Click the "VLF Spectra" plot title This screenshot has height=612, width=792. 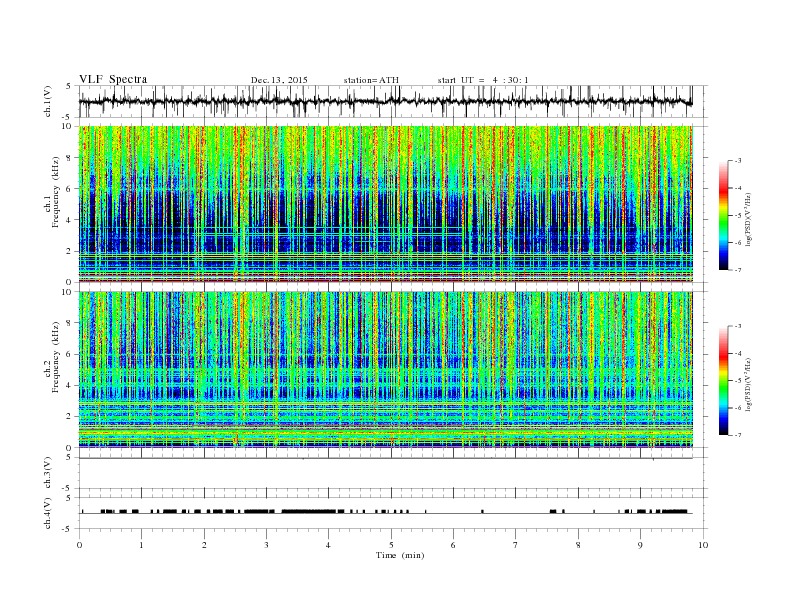point(113,79)
